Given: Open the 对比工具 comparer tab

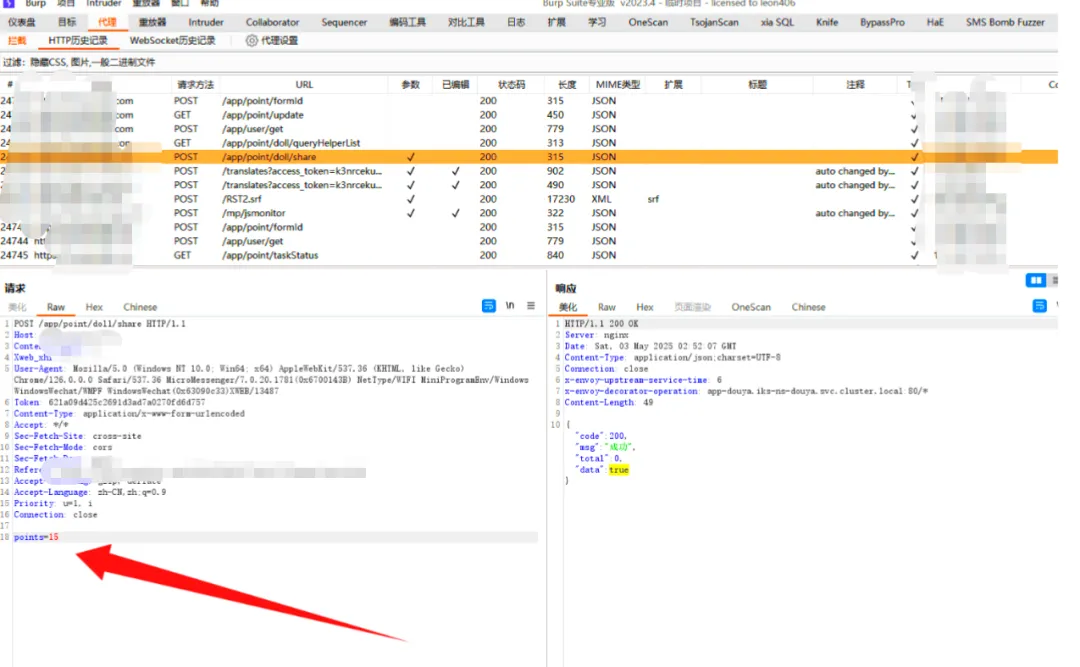Looking at the screenshot, I should tap(466, 22).
